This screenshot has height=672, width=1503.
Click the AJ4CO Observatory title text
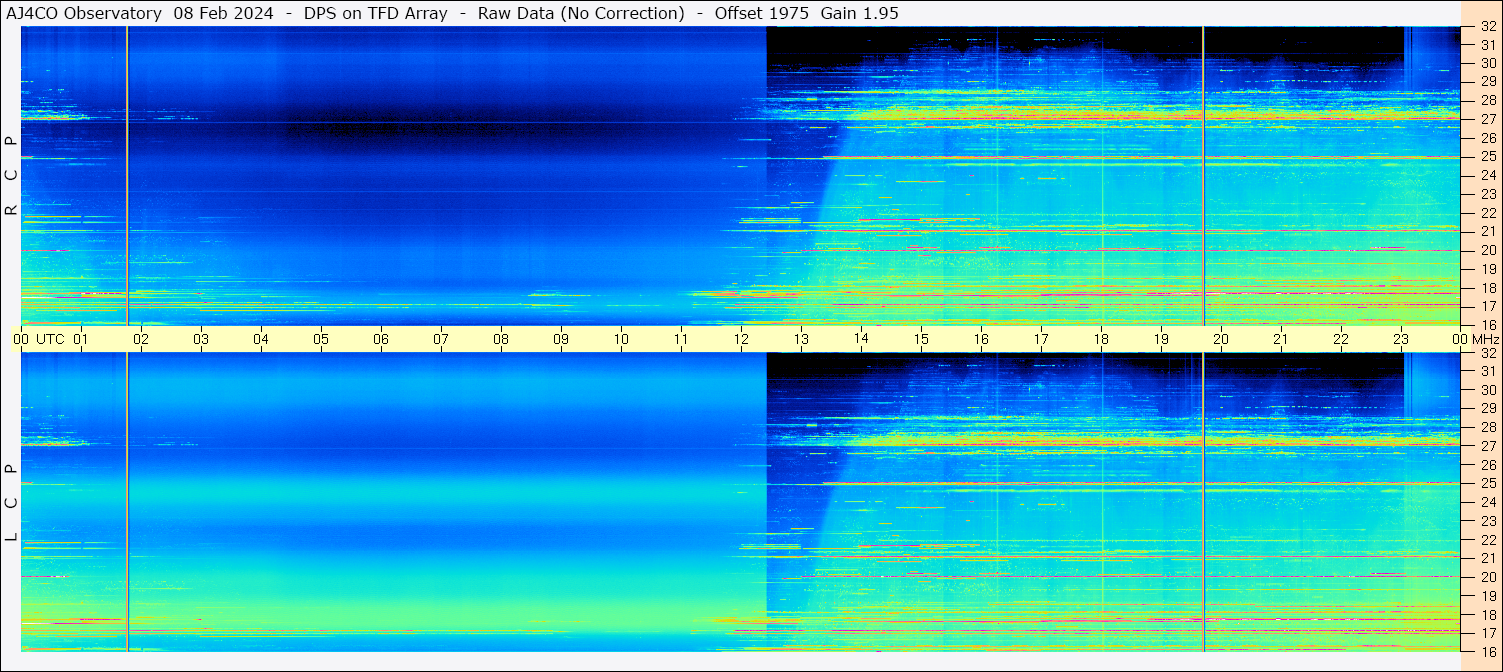pos(84,13)
